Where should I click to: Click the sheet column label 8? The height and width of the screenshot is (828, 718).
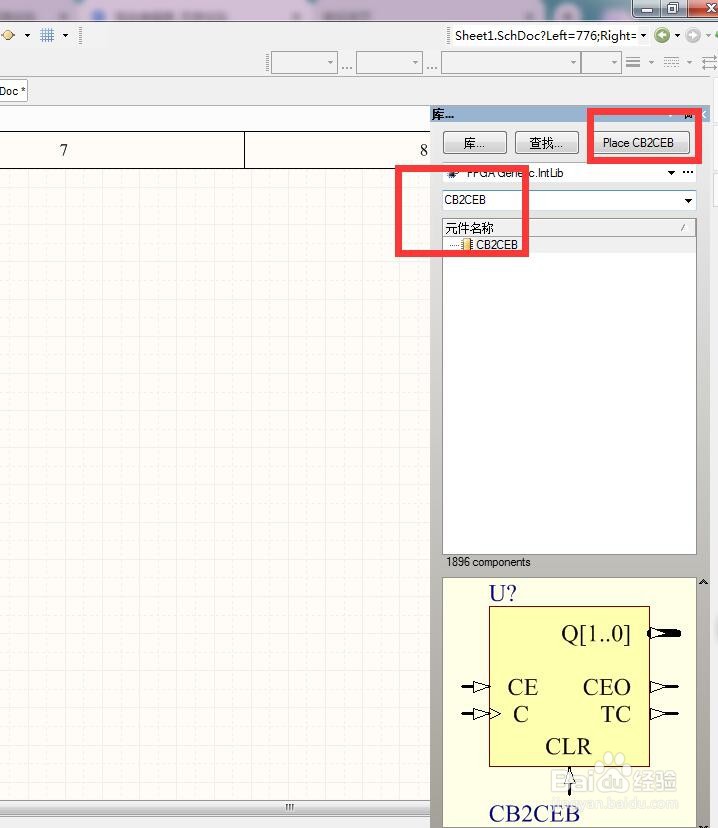[x=423, y=150]
